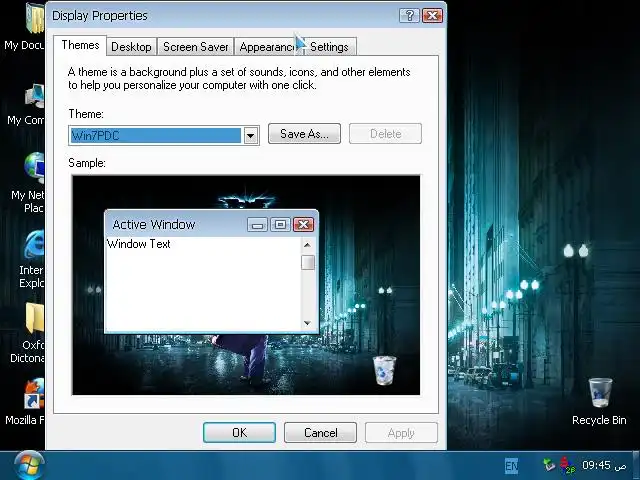Image resolution: width=640 pixels, height=480 pixels.
Task: Open the Oxford Dictionary folder icon
Action: point(28,333)
